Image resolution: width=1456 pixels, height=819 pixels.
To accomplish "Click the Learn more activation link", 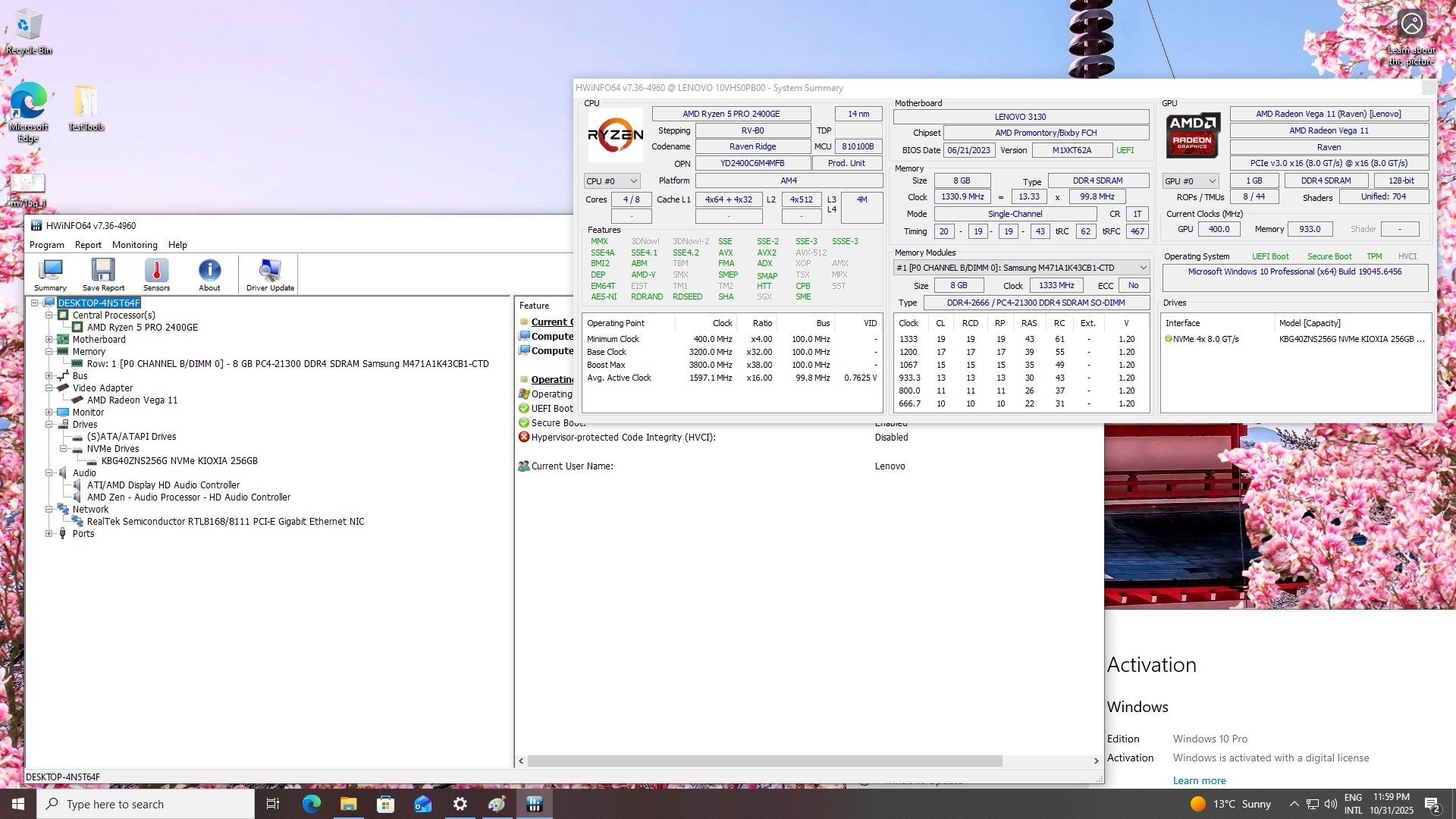I will click(x=1199, y=780).
